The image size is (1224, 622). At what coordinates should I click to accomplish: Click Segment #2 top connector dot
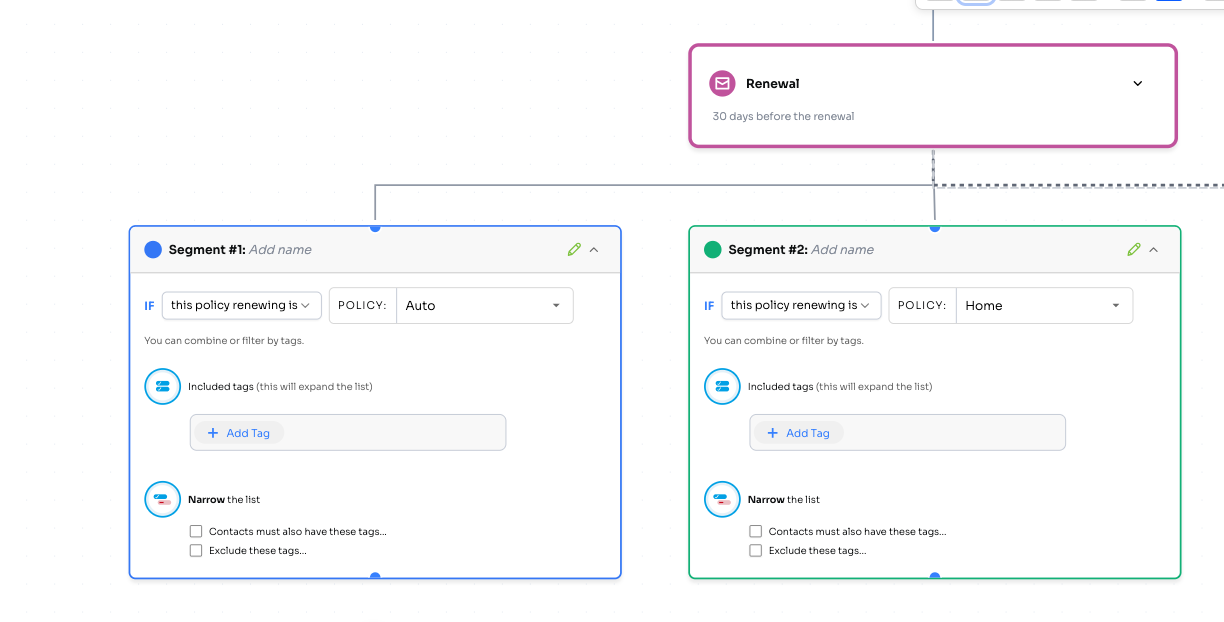(935, 227)
